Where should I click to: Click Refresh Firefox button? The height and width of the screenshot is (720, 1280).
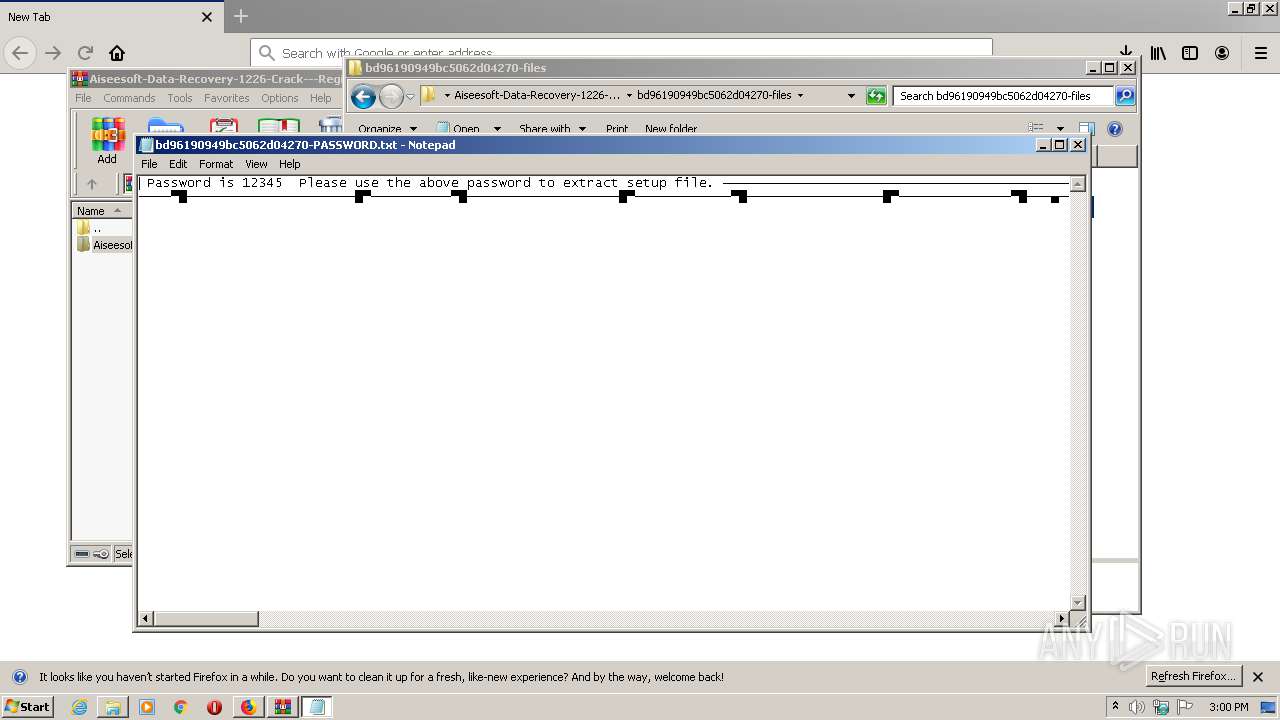click(1193, 676)
